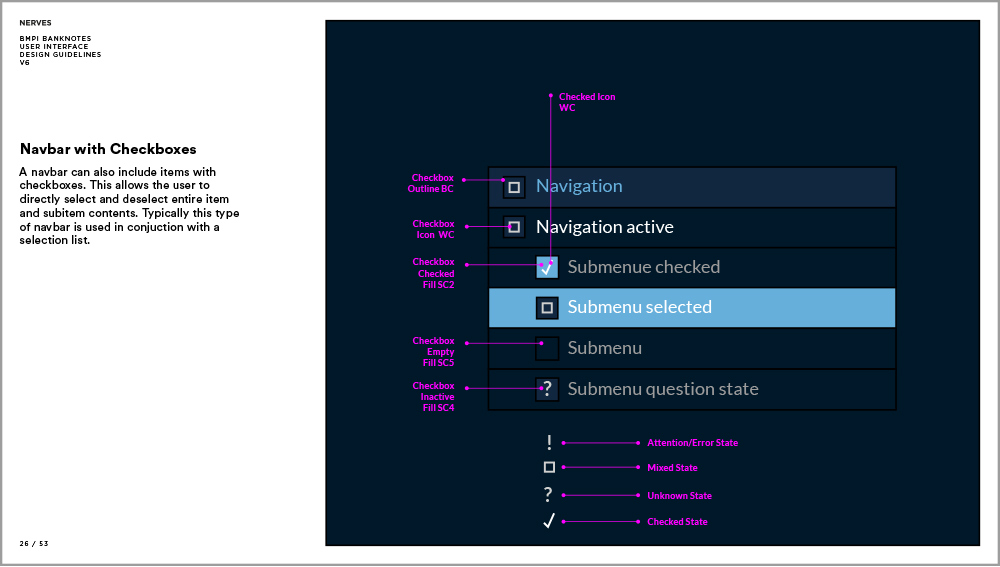
Task: Uncheck the Submenue checked checkbox
Action: point(547,267)
